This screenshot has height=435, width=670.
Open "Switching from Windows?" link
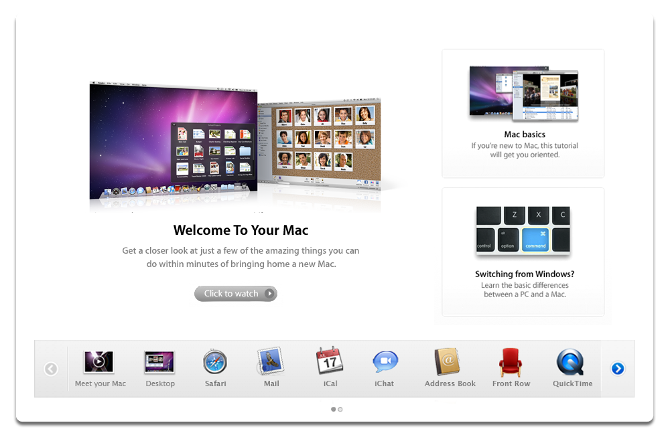(524, 274)
